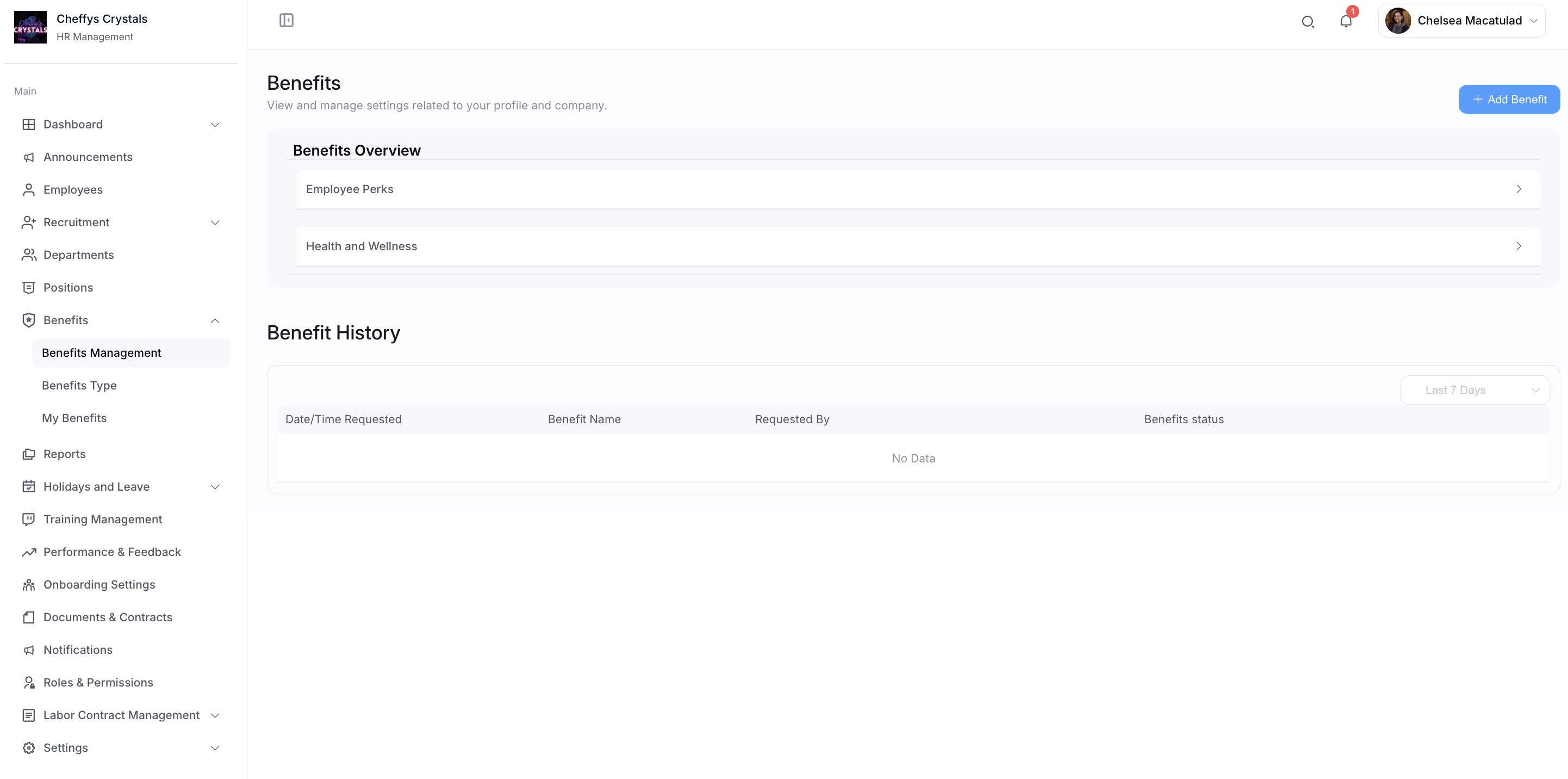Image resolution: width=1568 pixels, height=779 pixels.
Task: Click the Departments people icon
Action: (x=29, y=255)
